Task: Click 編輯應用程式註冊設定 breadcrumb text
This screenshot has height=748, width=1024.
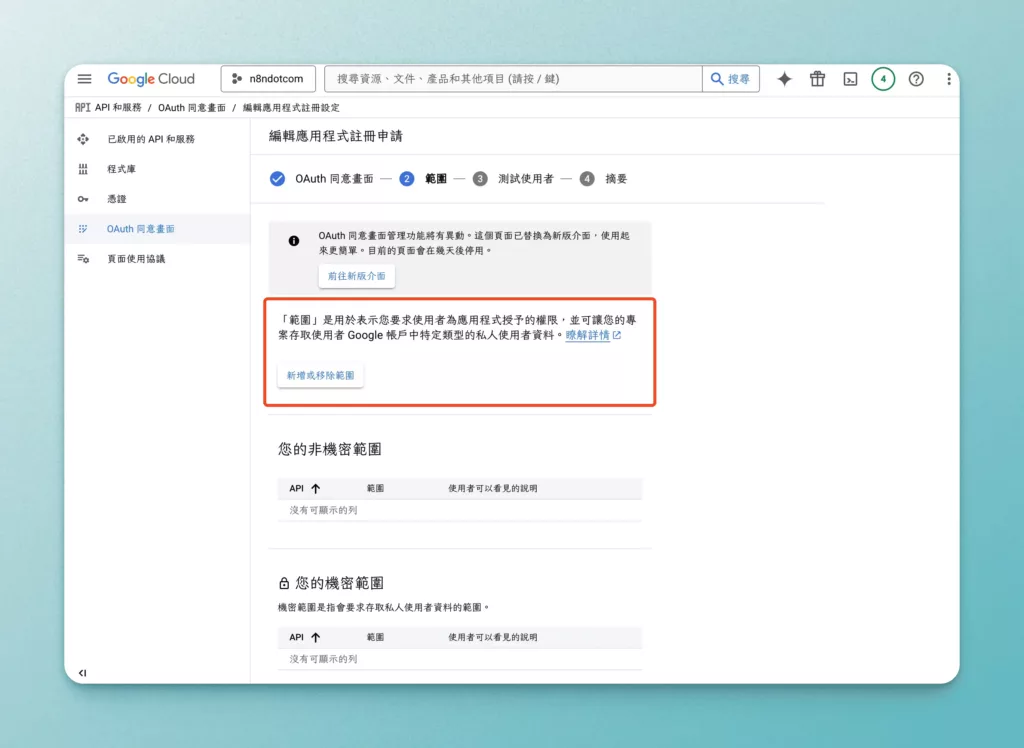Action: 291,108
